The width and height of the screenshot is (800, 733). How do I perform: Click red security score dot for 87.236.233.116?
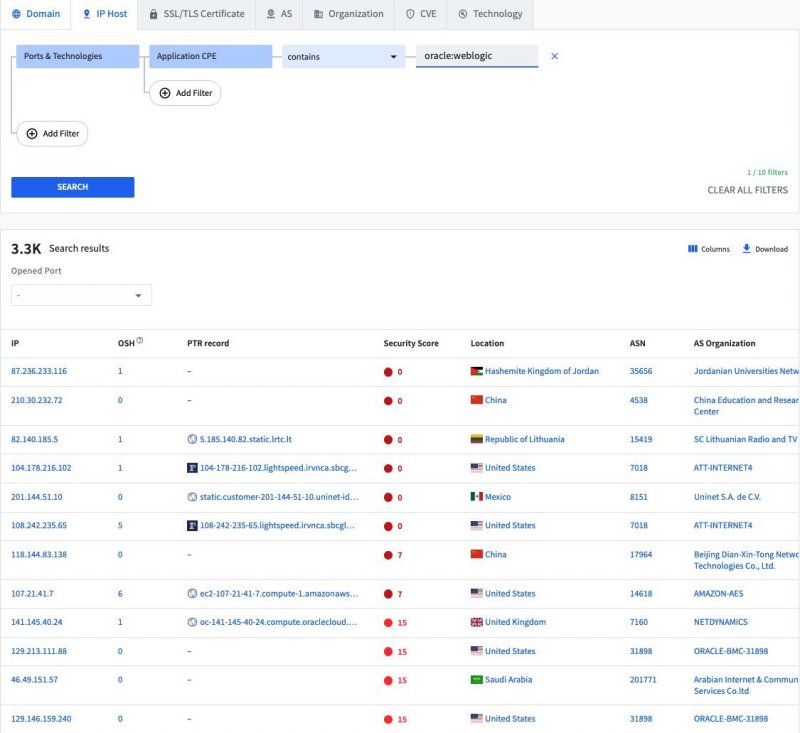pos(388,372)
